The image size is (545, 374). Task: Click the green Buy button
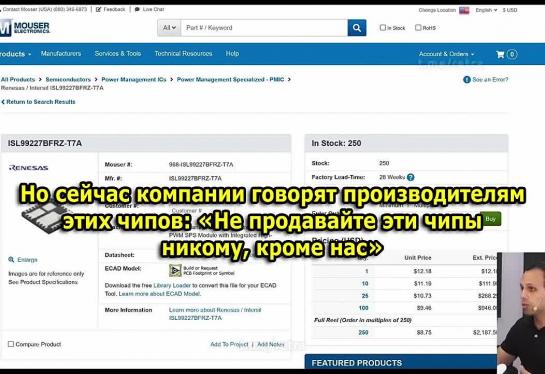pos(490,219)
